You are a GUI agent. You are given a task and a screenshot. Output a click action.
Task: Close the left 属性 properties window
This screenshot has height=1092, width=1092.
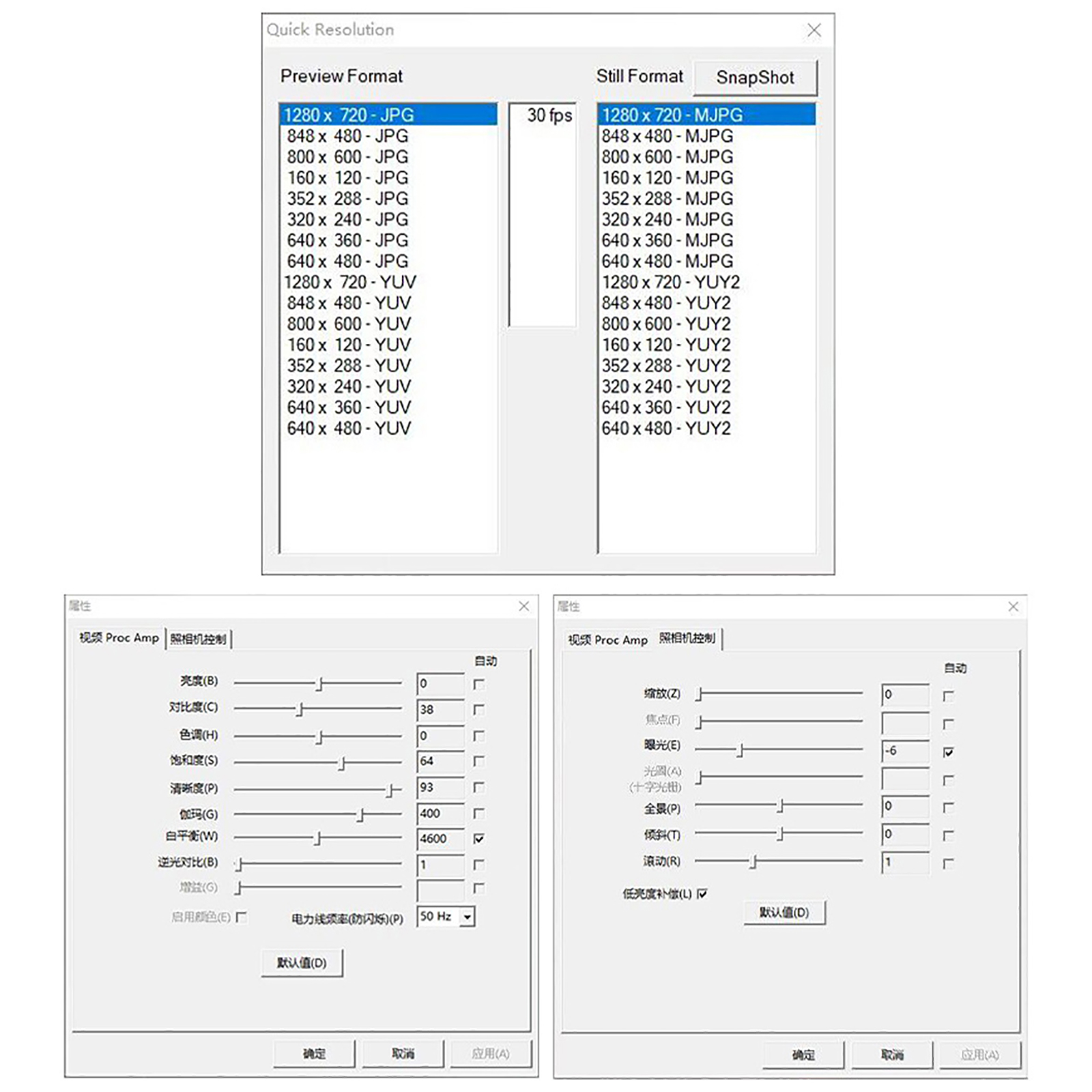coord(523,606)
